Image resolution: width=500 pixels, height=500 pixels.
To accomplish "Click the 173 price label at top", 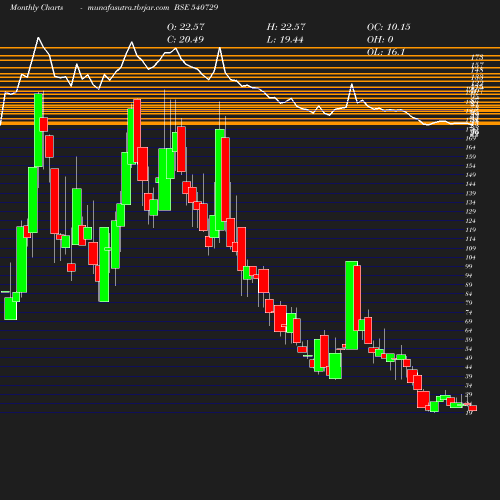I will pyautogui.click(x=477, y=58).
